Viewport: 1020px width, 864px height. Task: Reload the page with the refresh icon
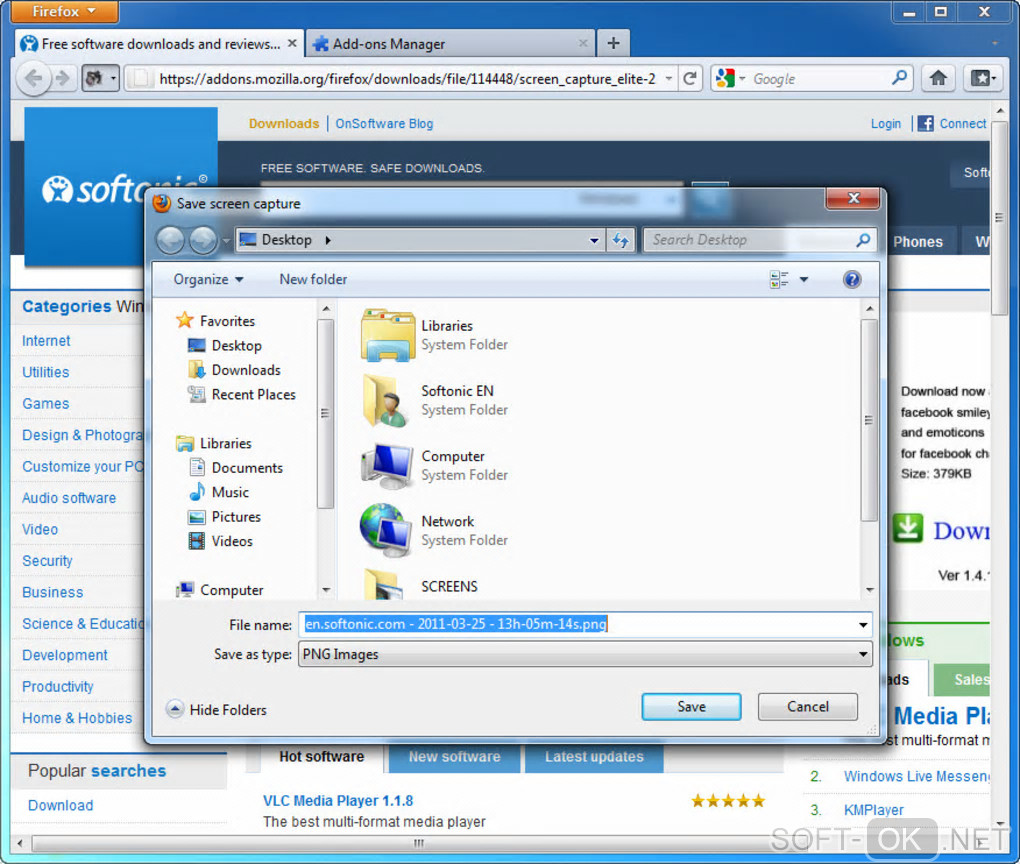(690, 79)
